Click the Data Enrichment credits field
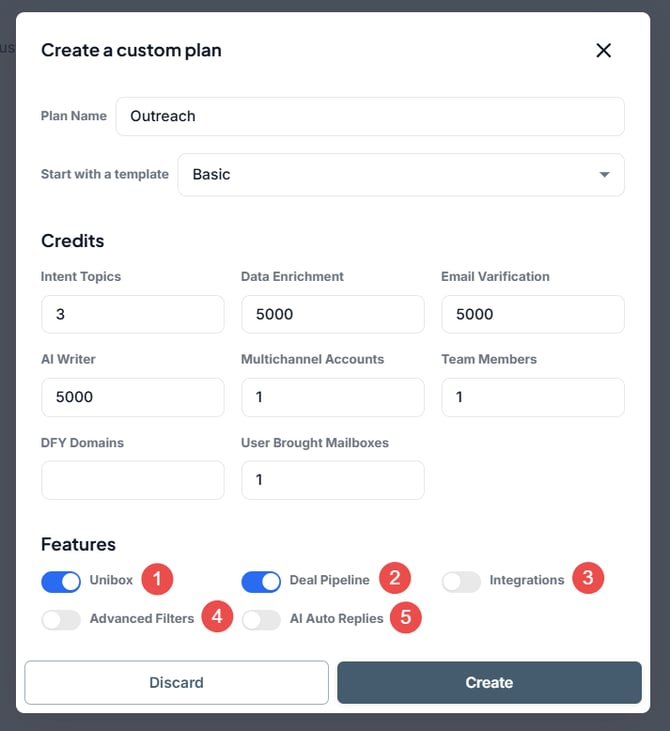The height and width of the screenshot is (731, 670). (x=332, y=314)
